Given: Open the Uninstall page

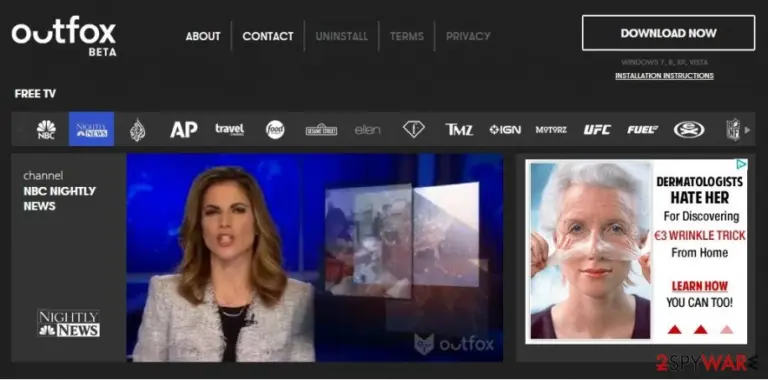Looking at the screenshot, I should pyautogui.click(x=341, y=36).
